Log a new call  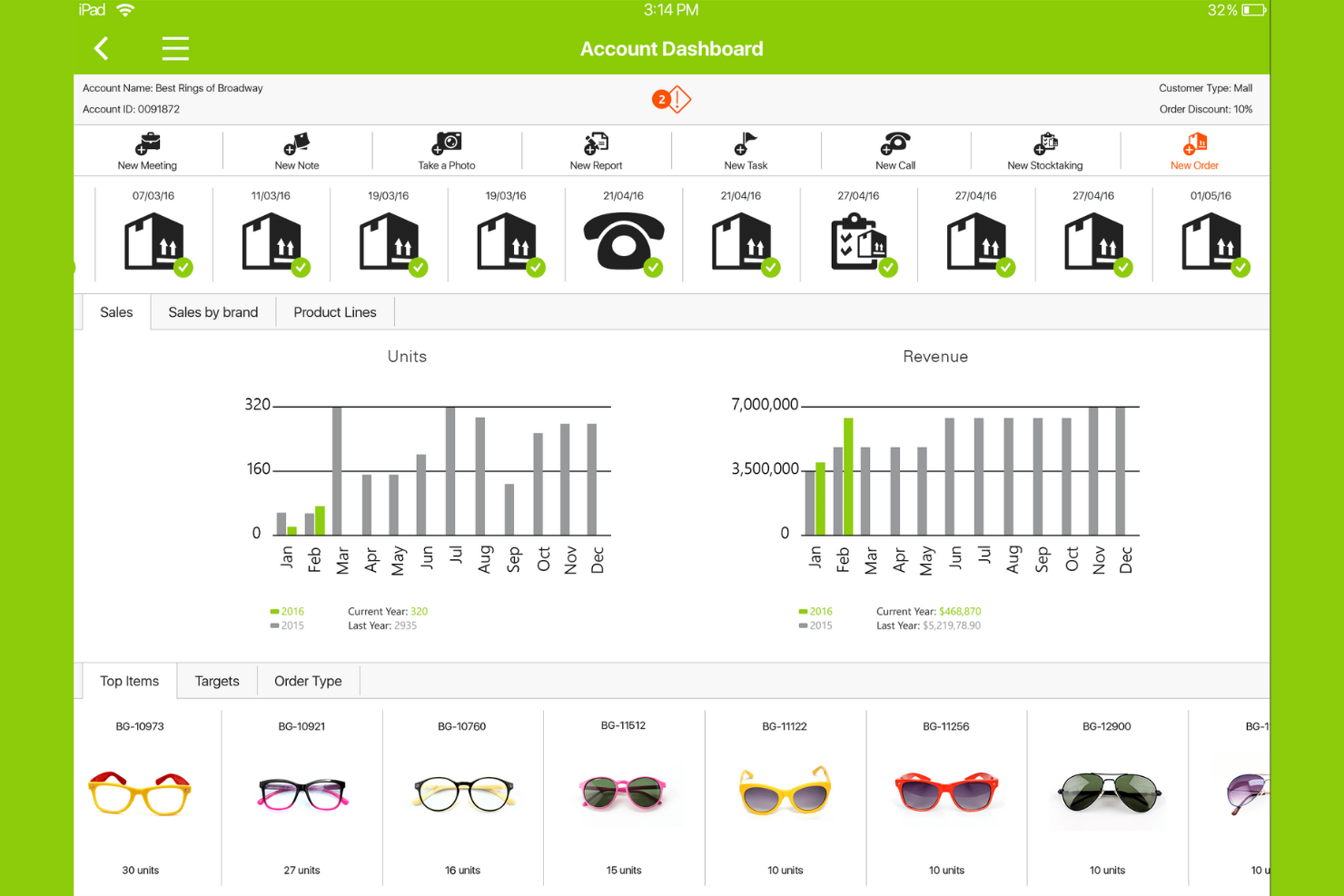[895, 150]
